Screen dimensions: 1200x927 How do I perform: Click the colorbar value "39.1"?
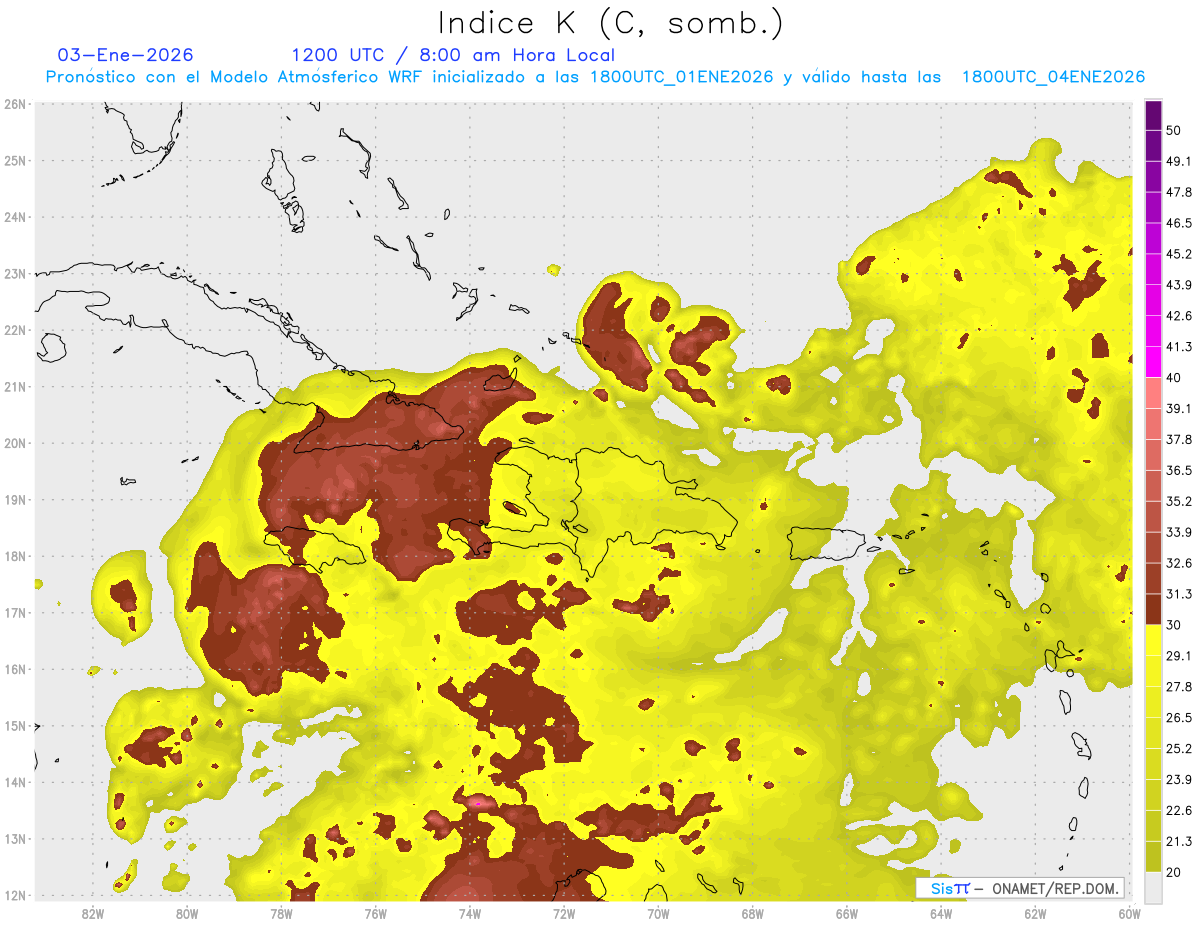point(1178,408)
